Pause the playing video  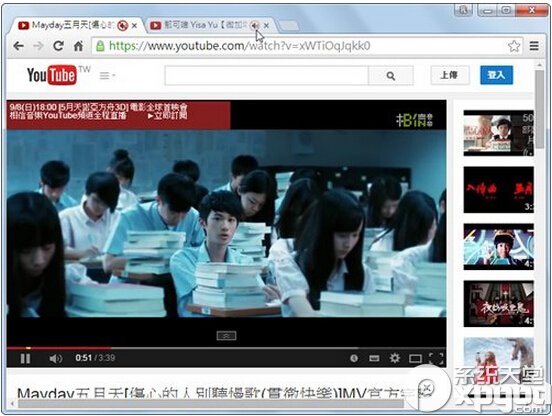[x=25, y=358]
